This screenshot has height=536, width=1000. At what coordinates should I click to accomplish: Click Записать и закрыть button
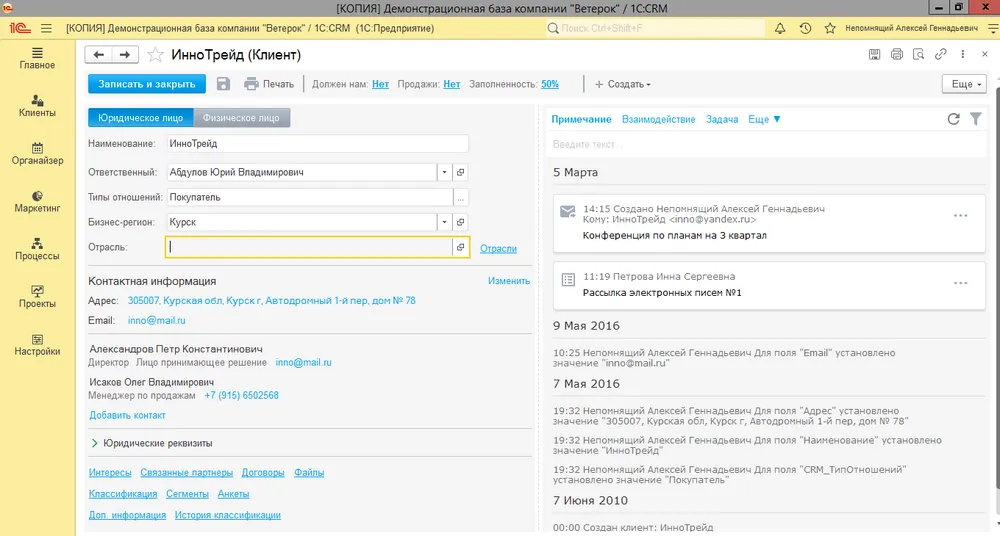pos(147,84)
